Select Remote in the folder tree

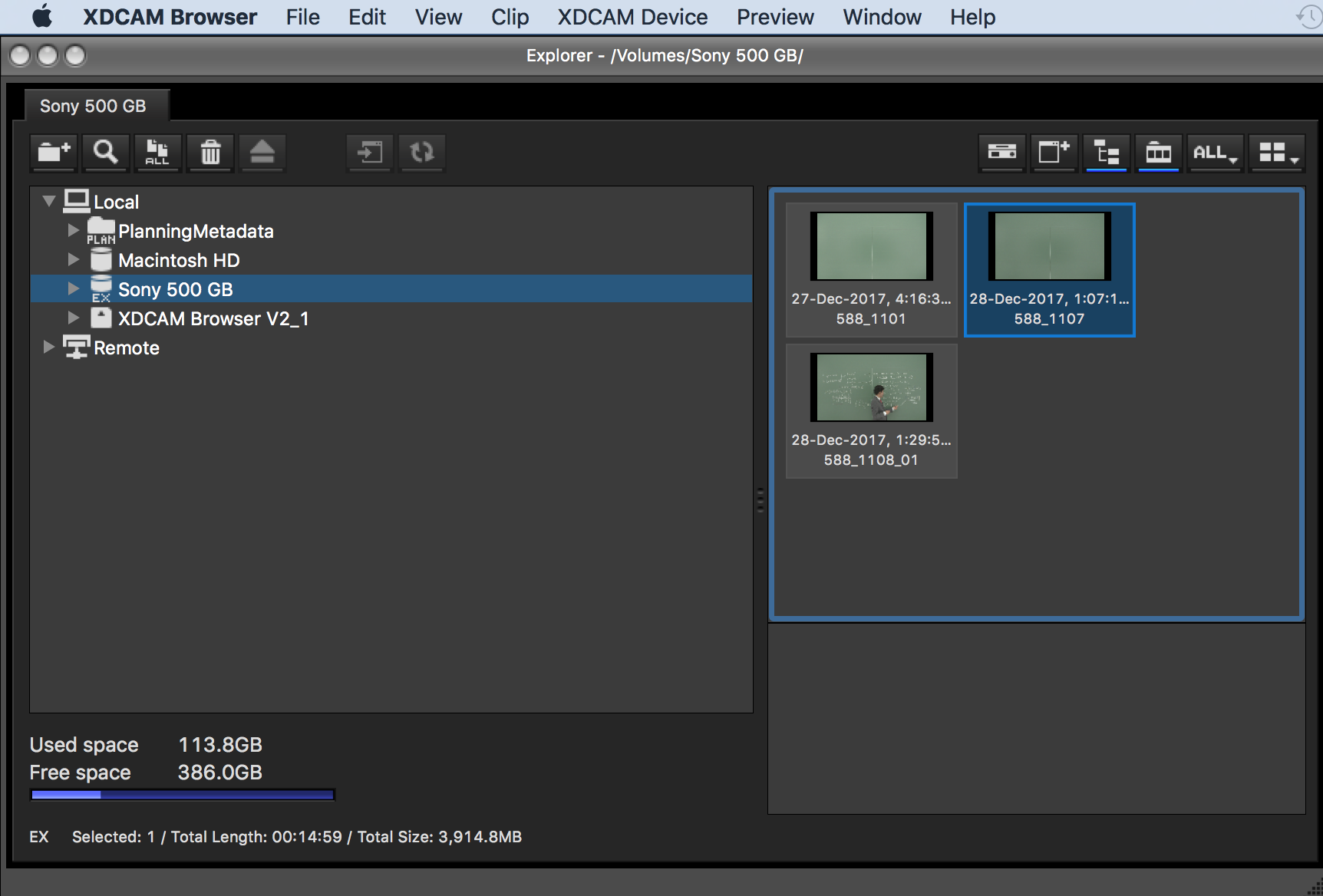coord(127,348)
